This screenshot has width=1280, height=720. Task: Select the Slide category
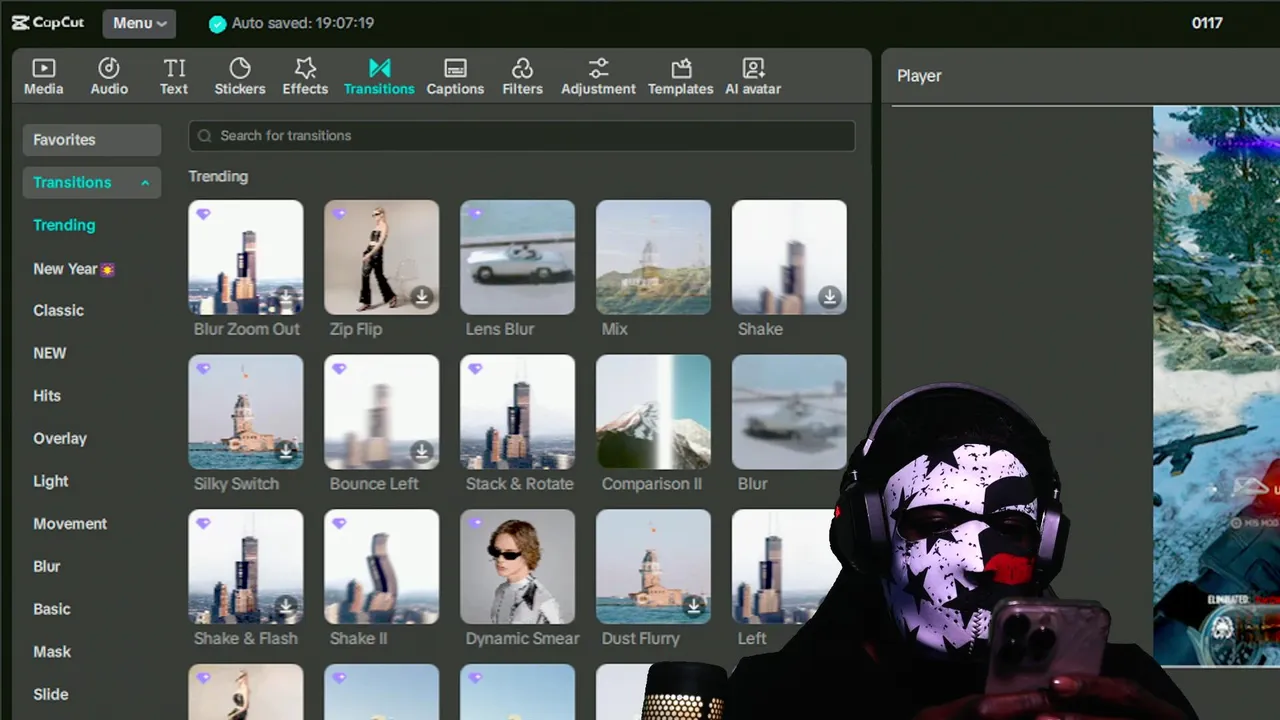tap(51, 694)
